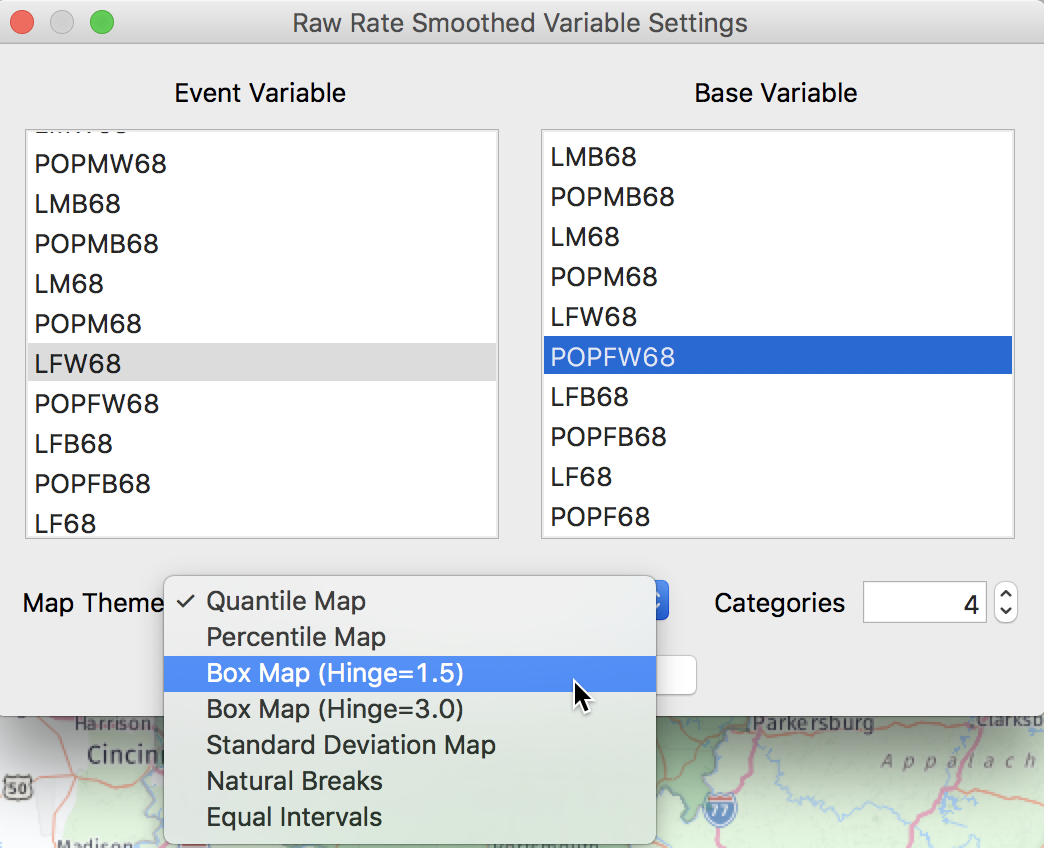Screen dimensions: 1044x848
Task: Select LMB68 in Event Variable list
Action: [x=262, y=204]
